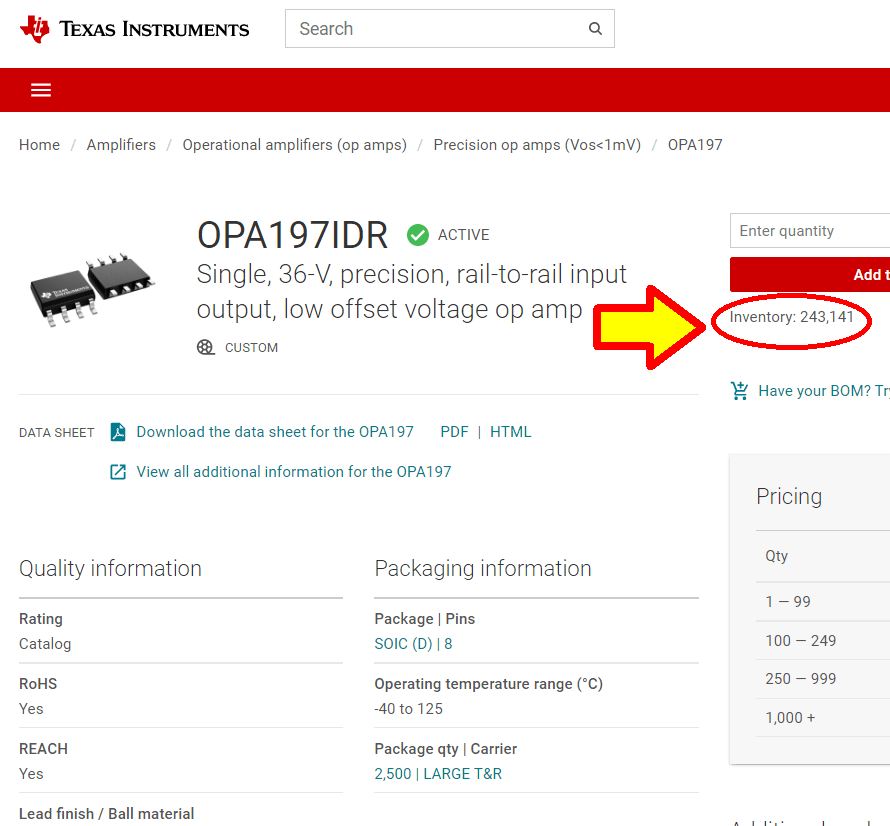This screenshot has width=890, height=826.
Task: Click View all additional information for the OPA197
Action: pyautogui.click(x=293, y=472)
